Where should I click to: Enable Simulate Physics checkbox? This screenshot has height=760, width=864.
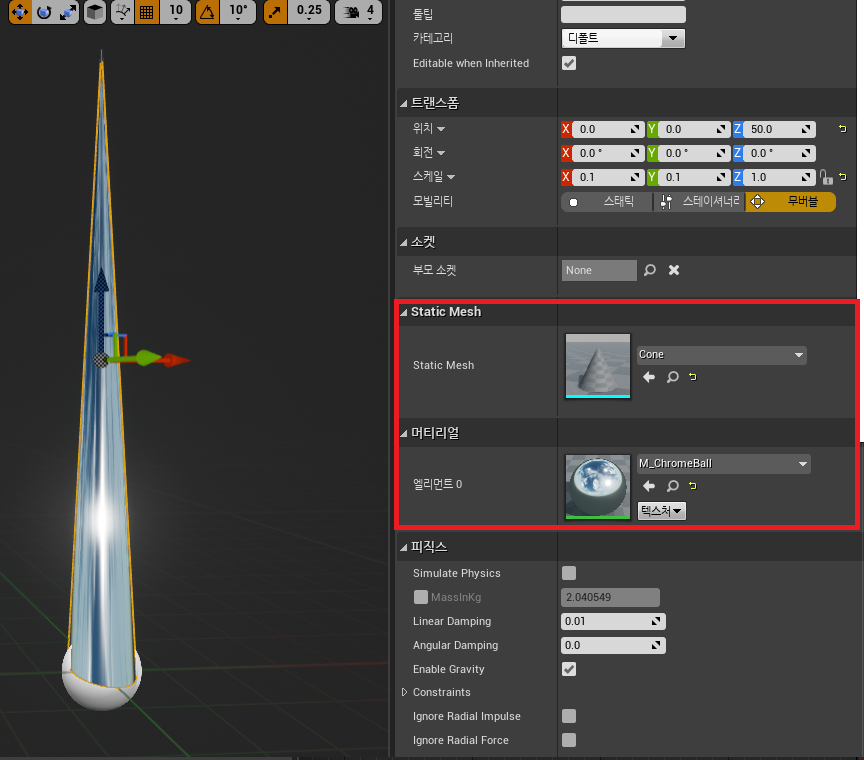click(x=569, y=573)
